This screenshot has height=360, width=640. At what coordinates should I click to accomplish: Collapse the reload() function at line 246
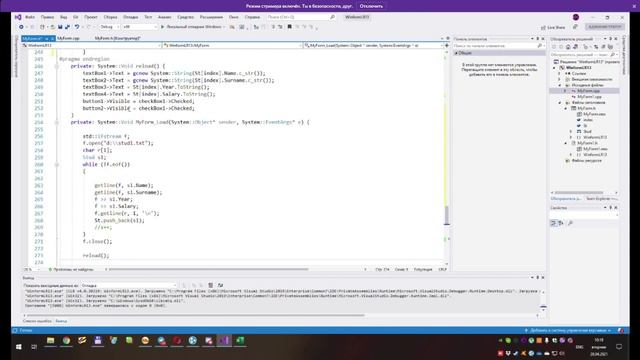[57, 66]
